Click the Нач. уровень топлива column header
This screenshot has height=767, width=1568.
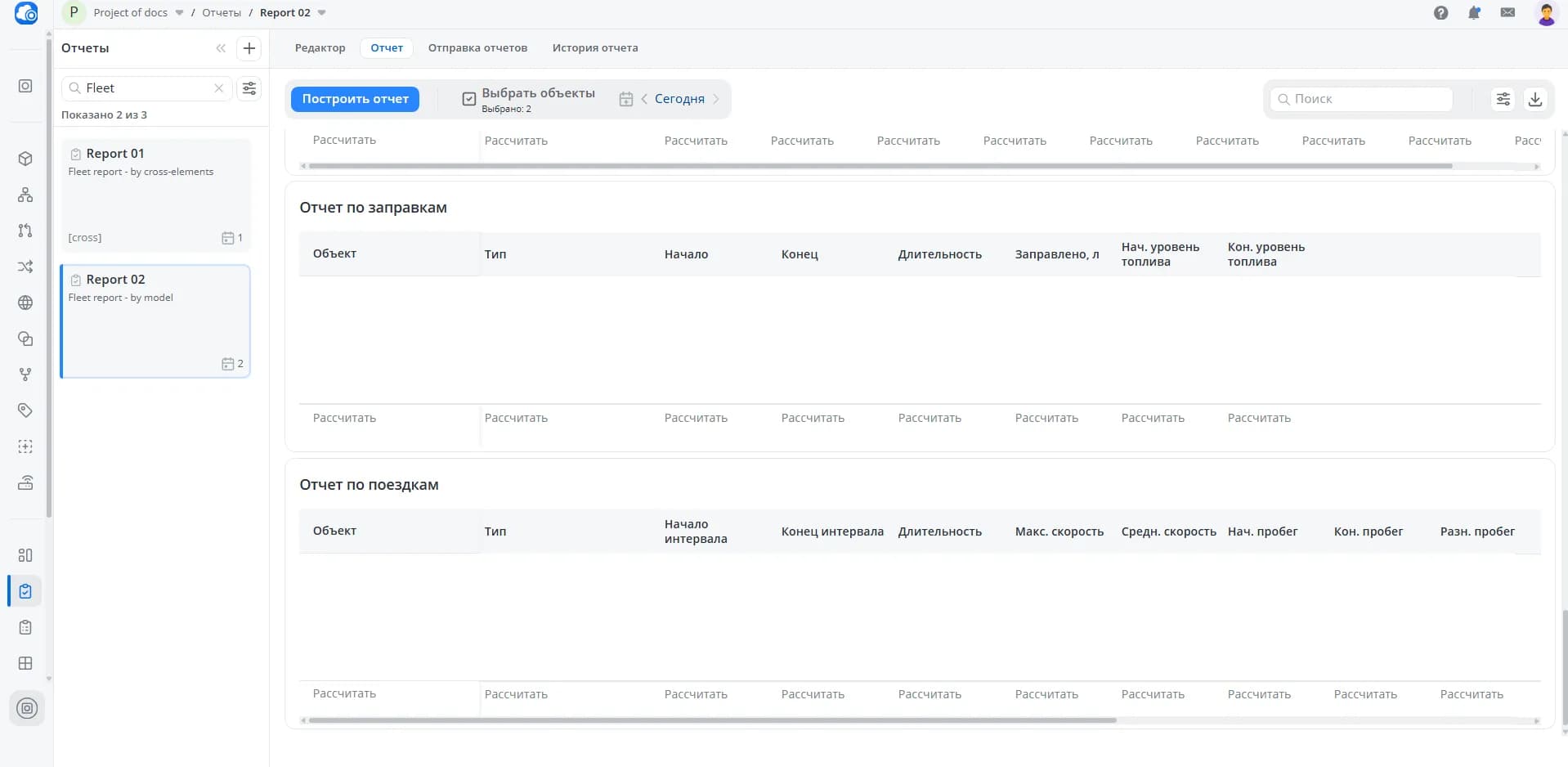1160,254
